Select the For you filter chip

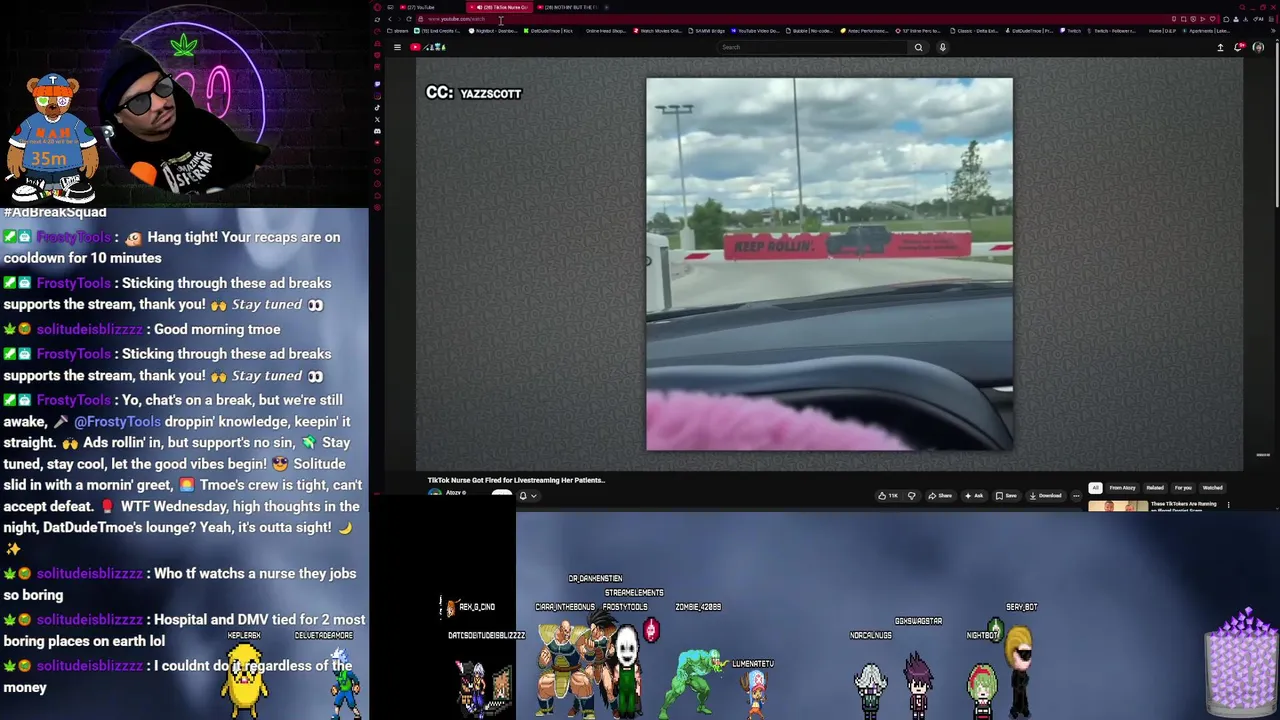pos(1183,488)
